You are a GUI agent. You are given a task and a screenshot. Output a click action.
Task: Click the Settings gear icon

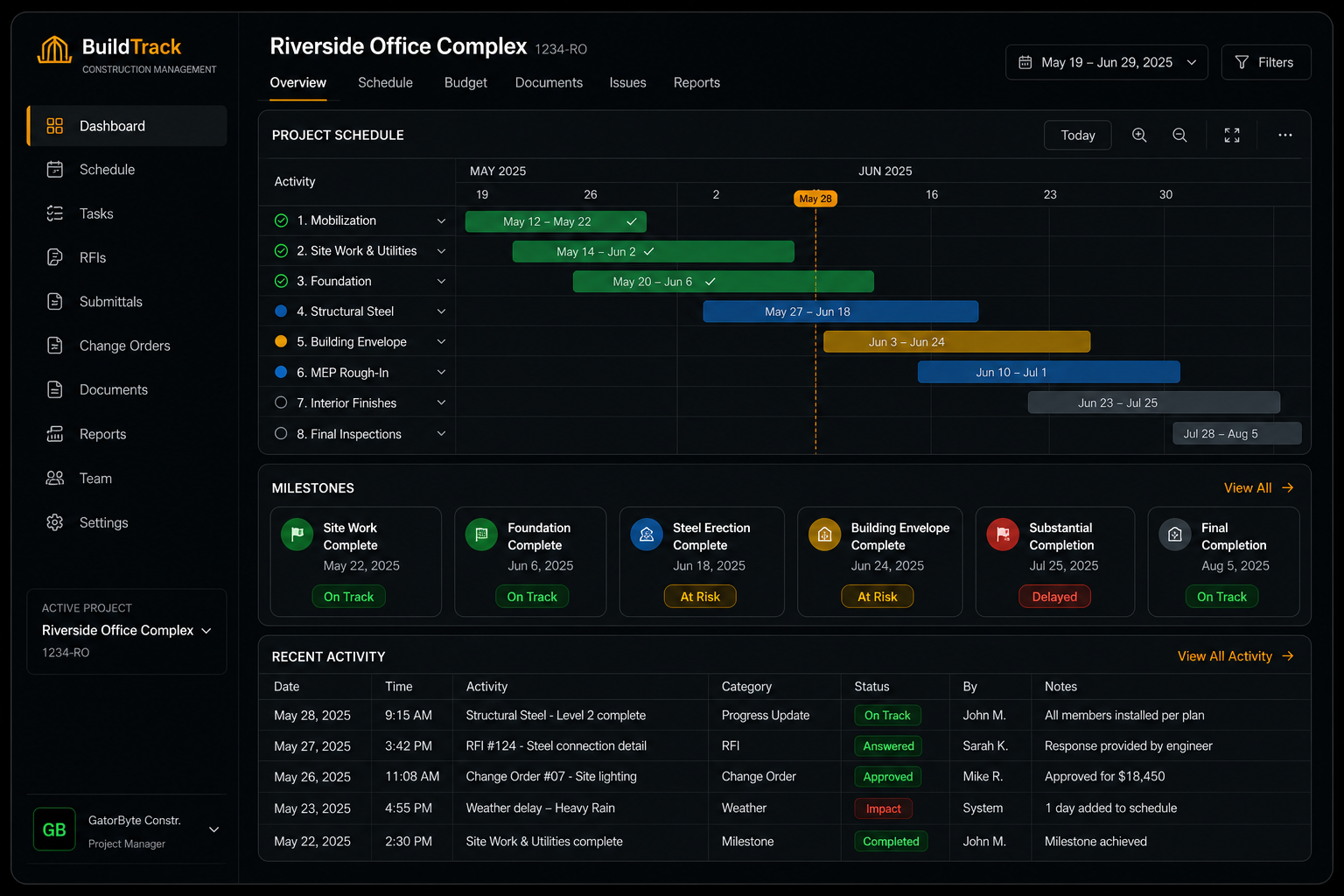(55, 522)
